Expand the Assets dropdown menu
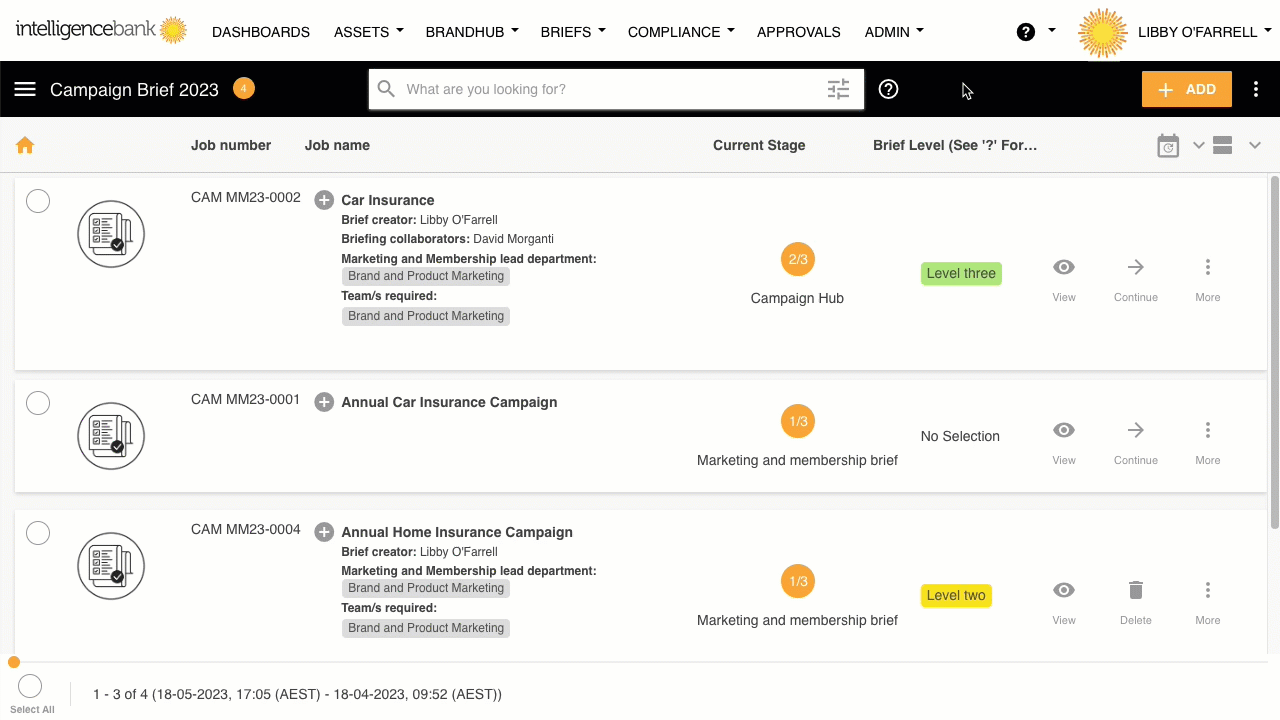Viewport: 1280px width, 720px height. tap(369, 32)
